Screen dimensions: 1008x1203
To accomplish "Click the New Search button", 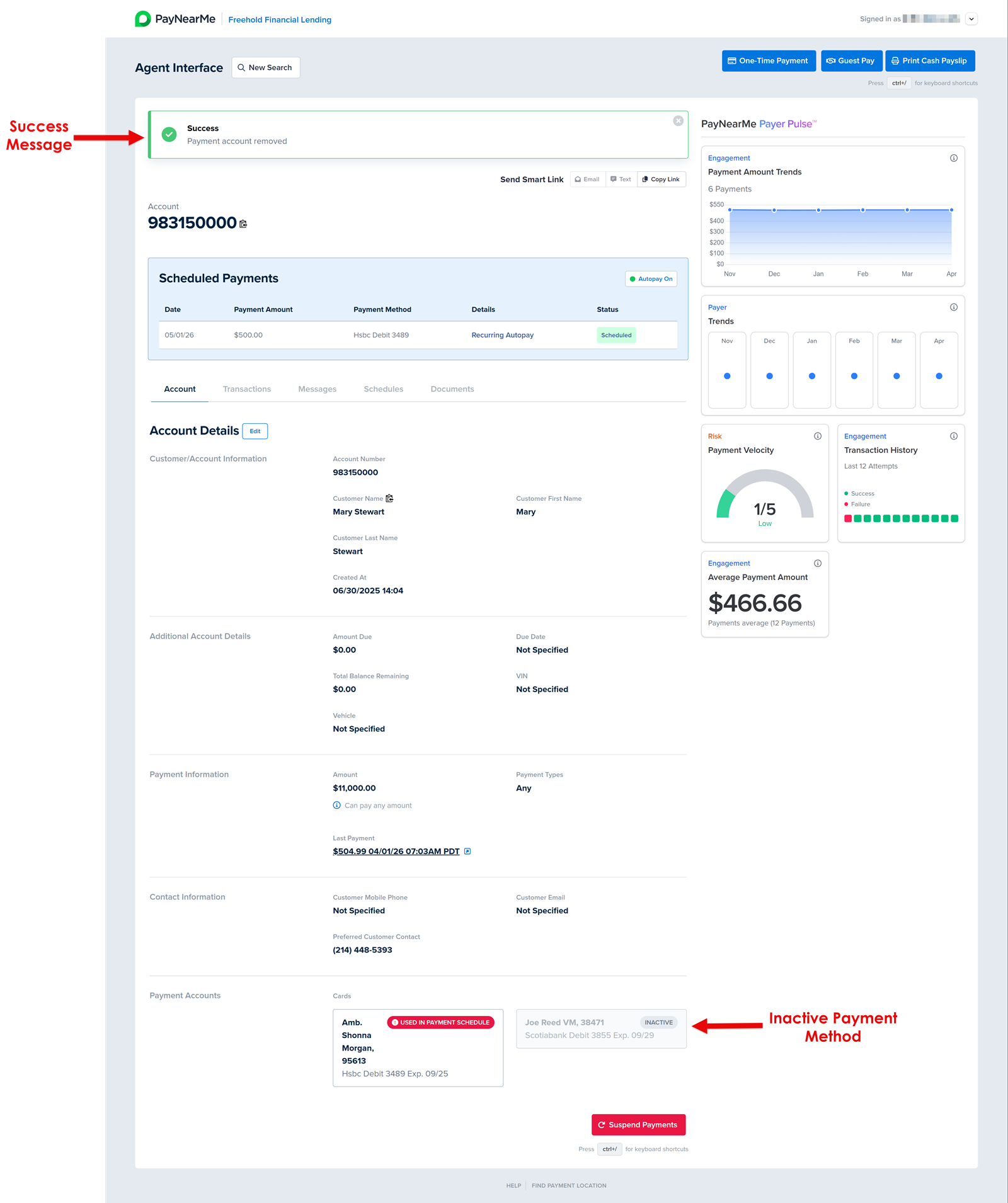I will (266, 67).
